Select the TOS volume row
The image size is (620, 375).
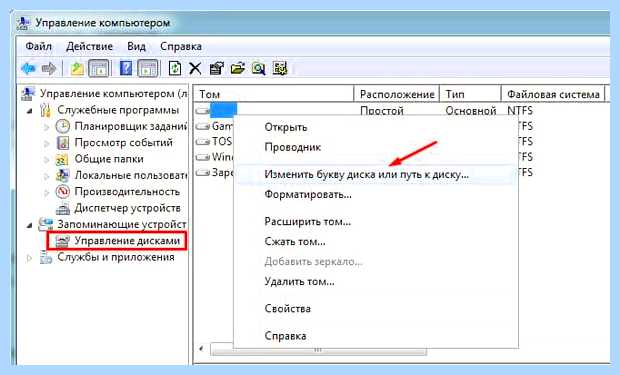coord(221,141)
